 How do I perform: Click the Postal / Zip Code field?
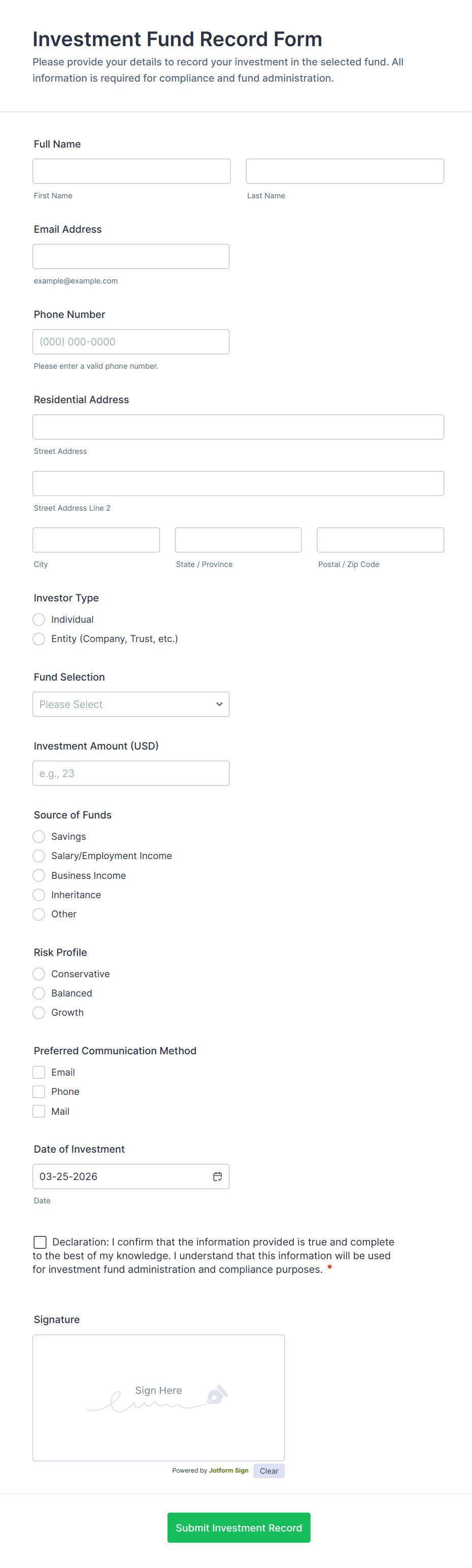380,540
